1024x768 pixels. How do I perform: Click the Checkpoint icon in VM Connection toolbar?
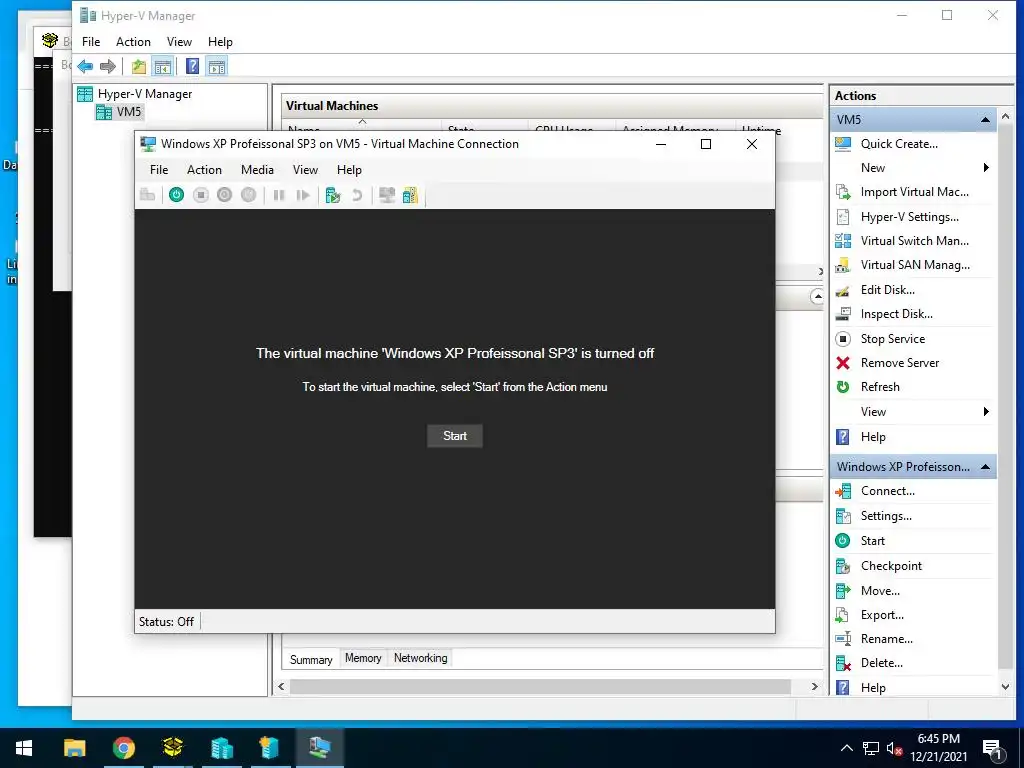point(333,195)
